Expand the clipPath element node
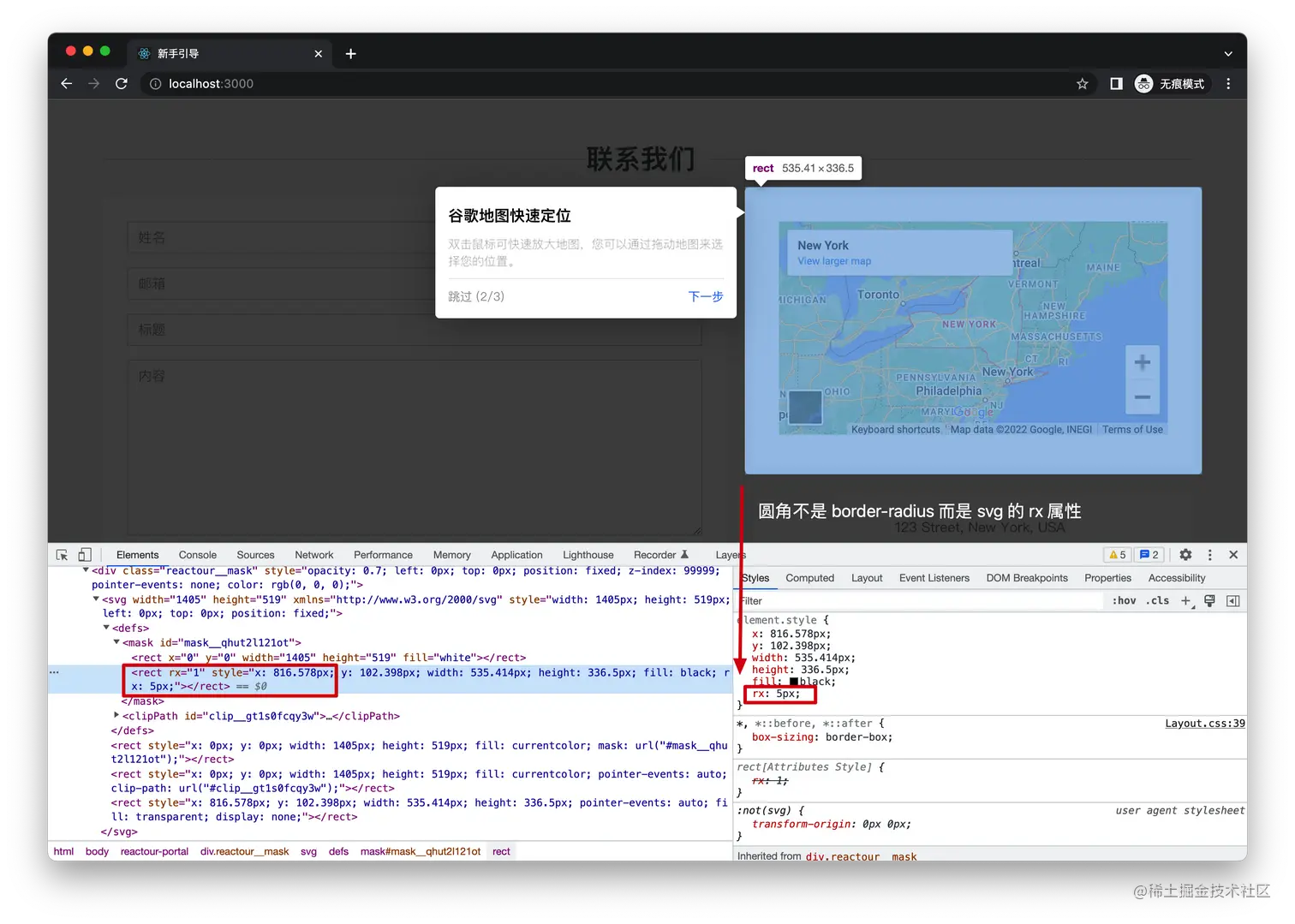 coord(116,715)
